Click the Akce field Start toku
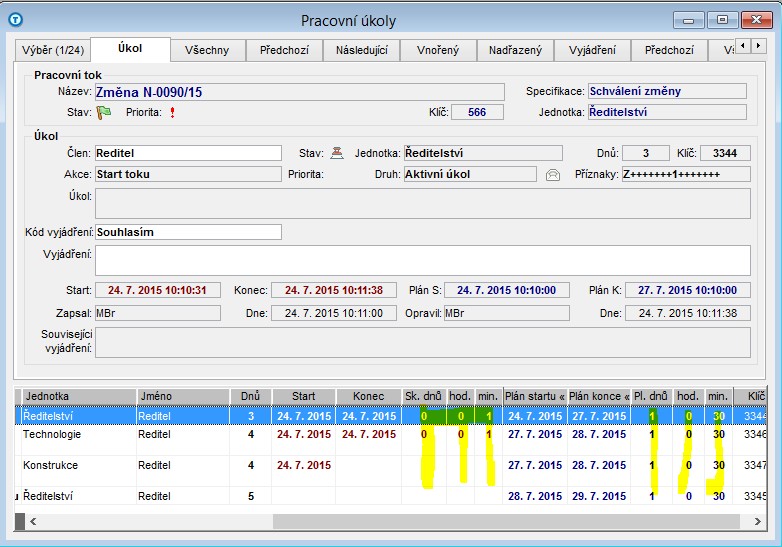 [x=189, y=174]
